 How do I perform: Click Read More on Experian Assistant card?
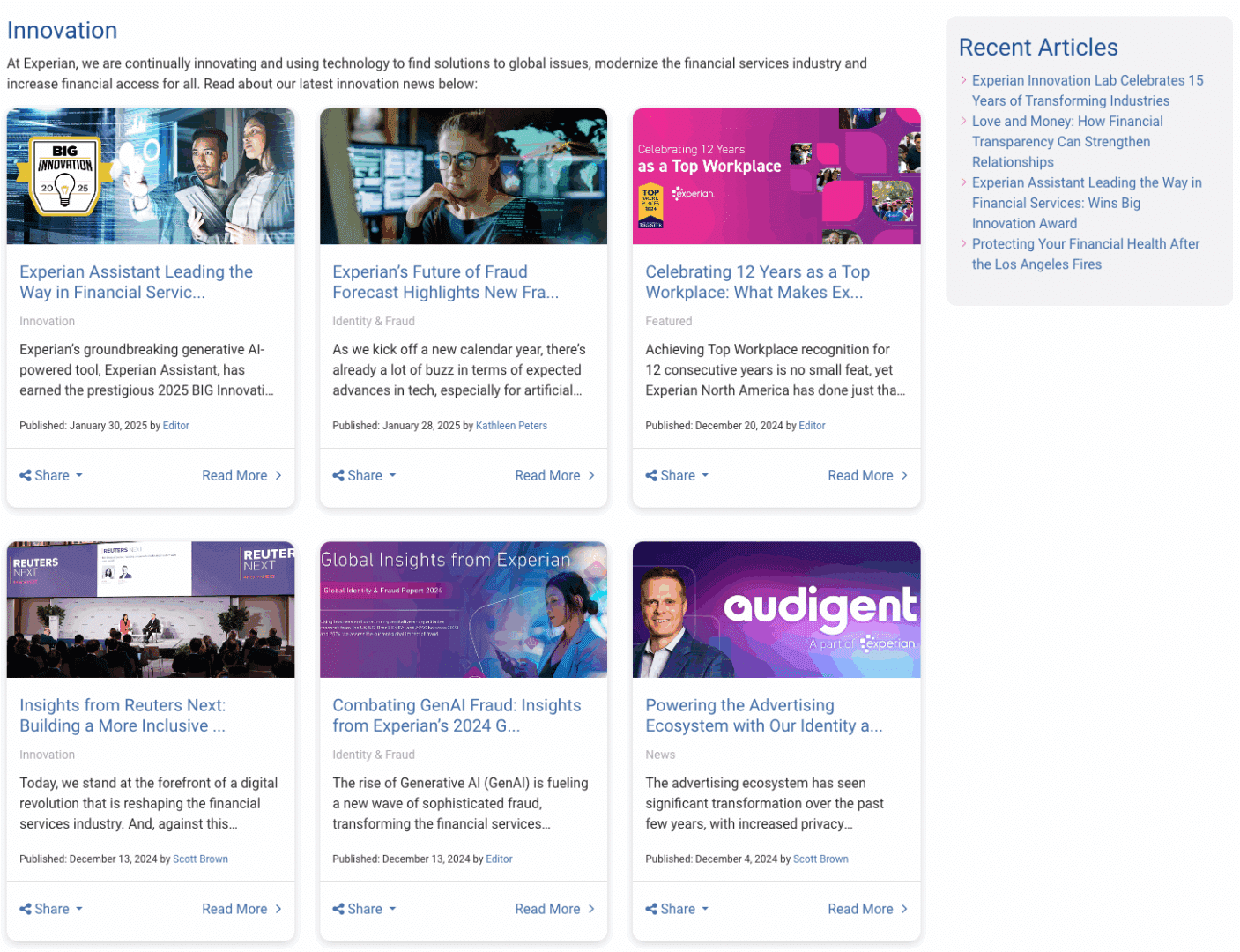click(241, 475)
